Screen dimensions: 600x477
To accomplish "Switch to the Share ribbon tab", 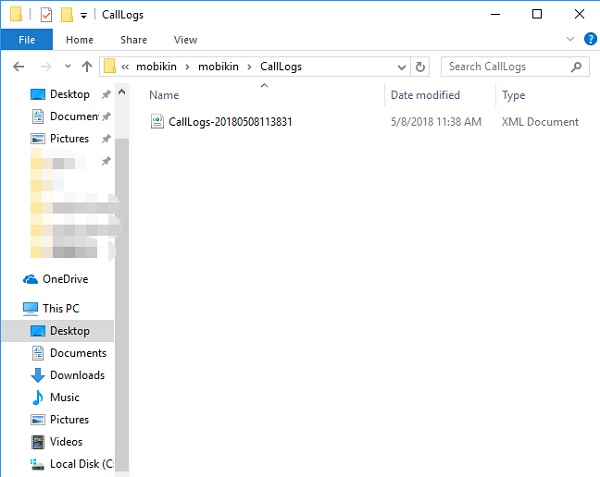I will [x=133, y=40].
